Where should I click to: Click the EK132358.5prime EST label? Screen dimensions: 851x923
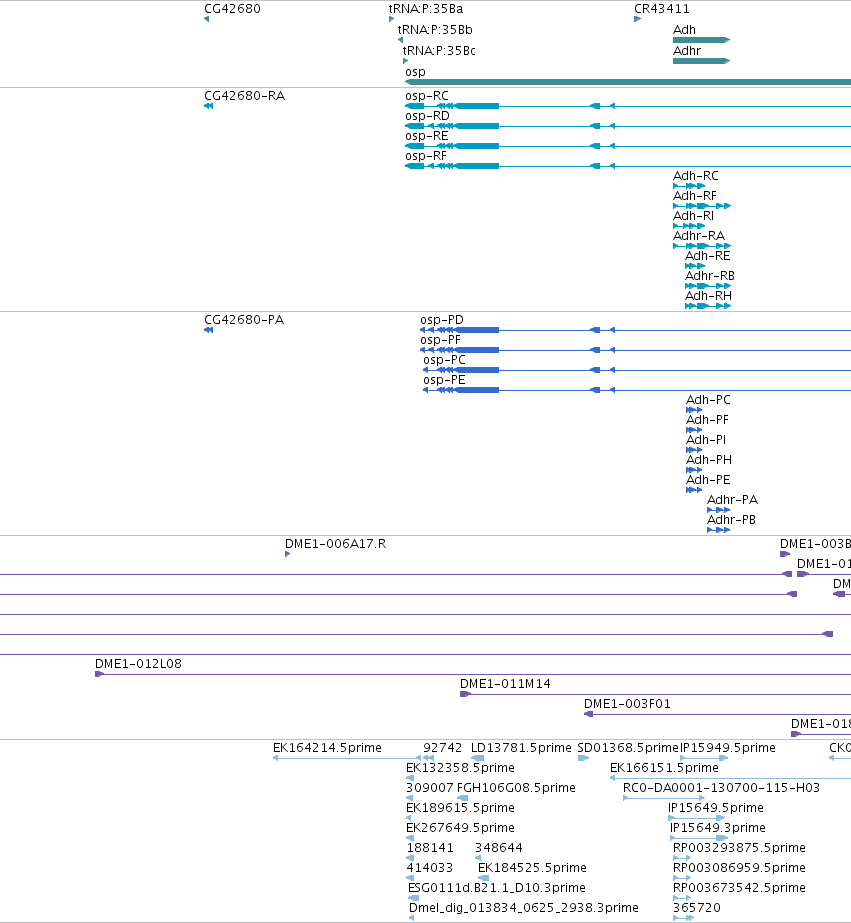point(460,768)
